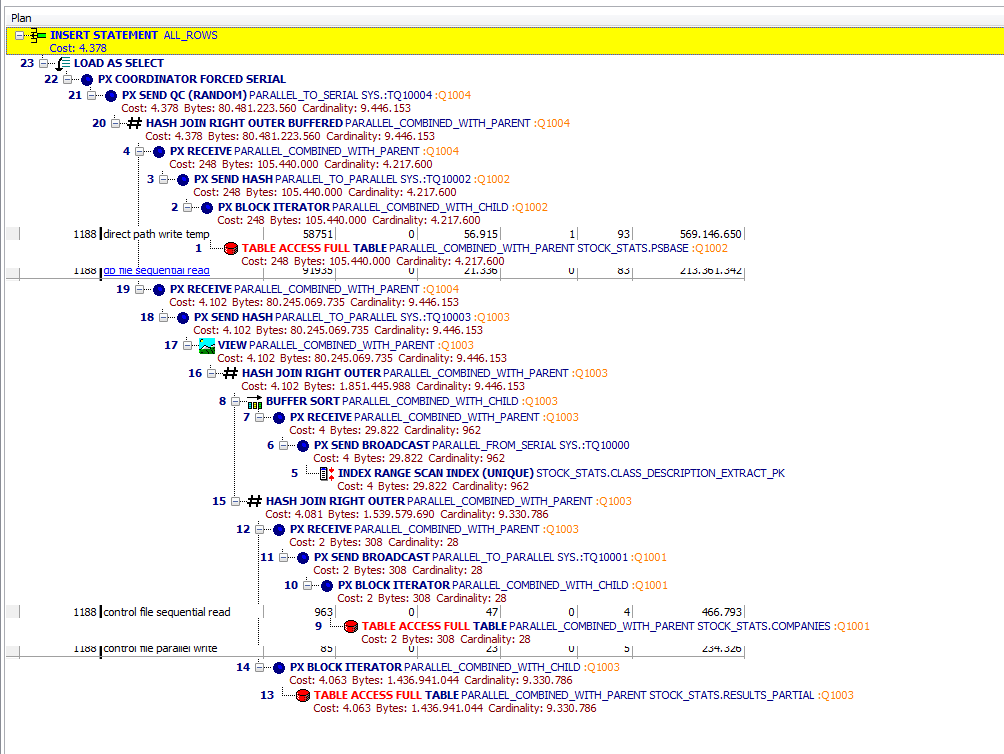
Task: Click the BUFFER SORT icon on step 8
Action: click(255, 402)
